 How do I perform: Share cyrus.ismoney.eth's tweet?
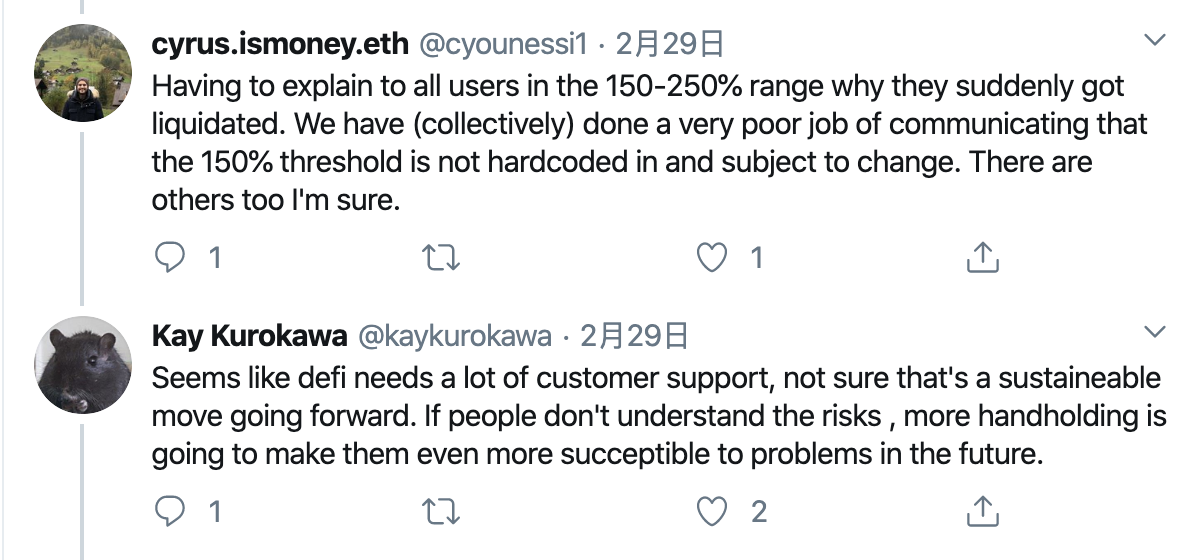point(982,258)
